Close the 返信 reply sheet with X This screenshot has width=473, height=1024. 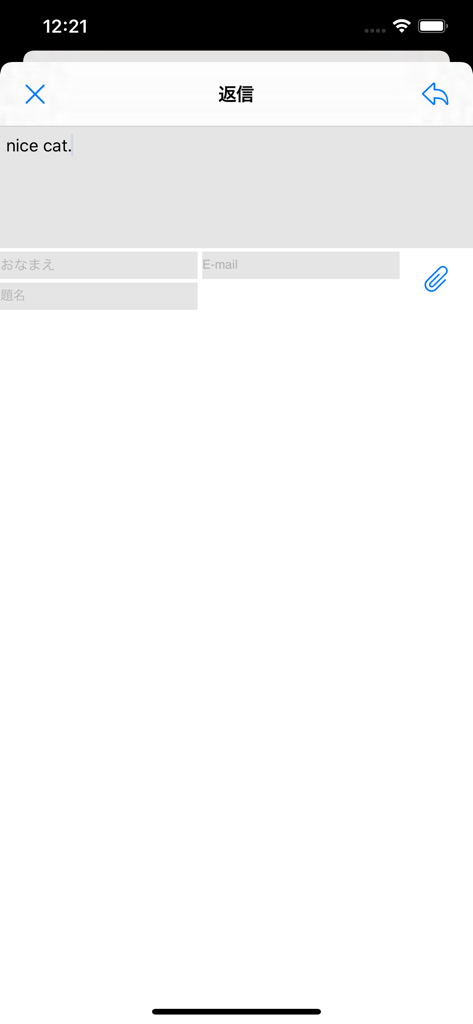pos(35,94)
